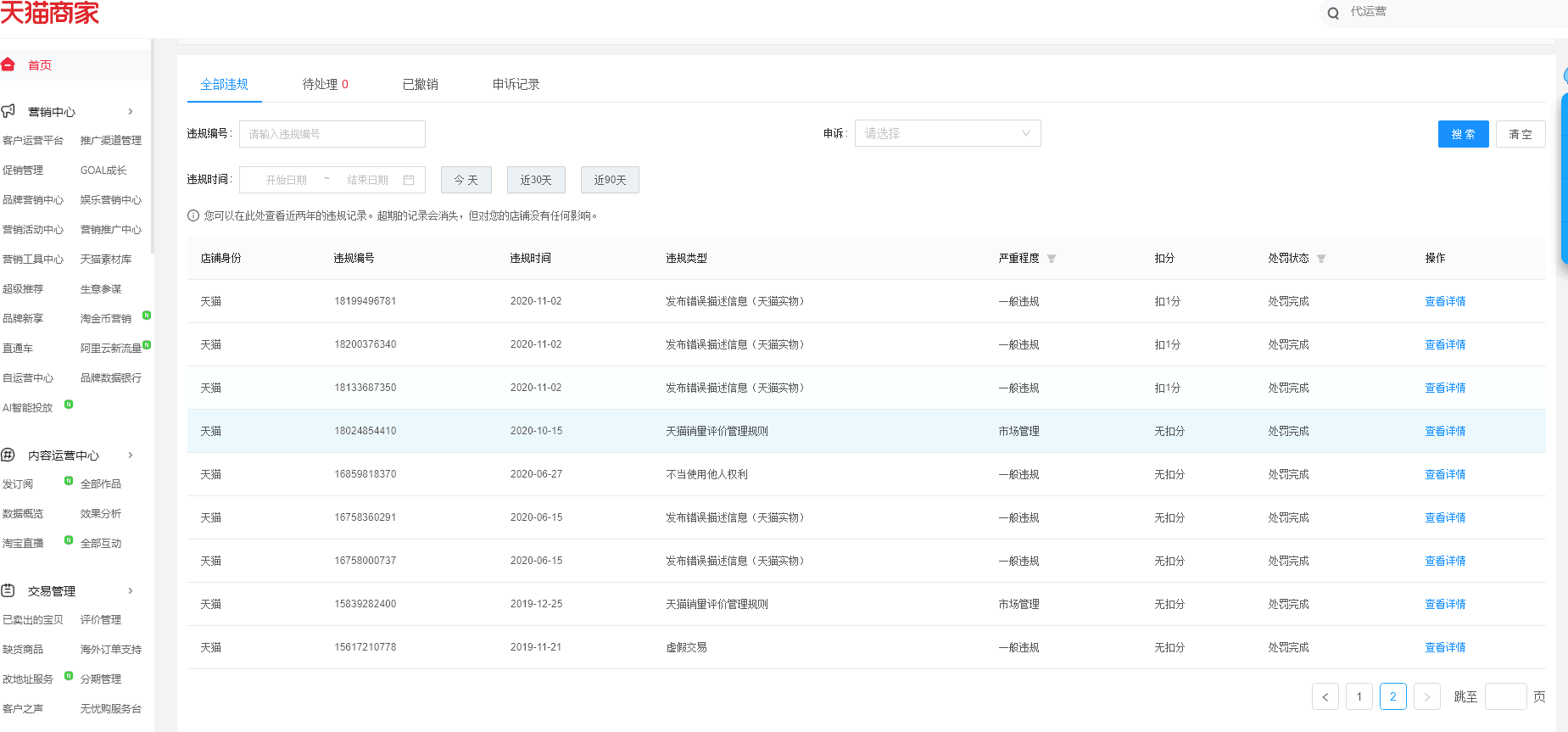
Task: Open 效果分析 in the sidebar
Action: point(101,513)
